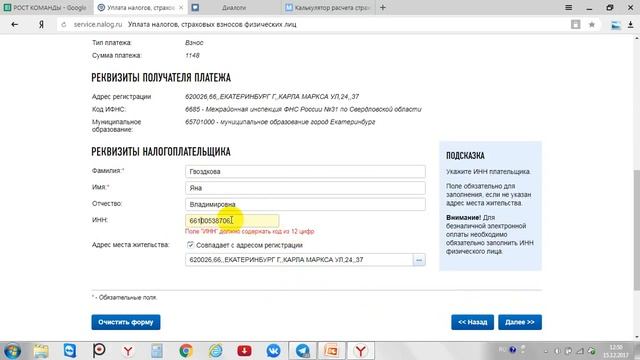Viewport: 640px width, 360px height.
Task: Switch to the Калькулятор расчета tab
Action: (x=329, y=7)
